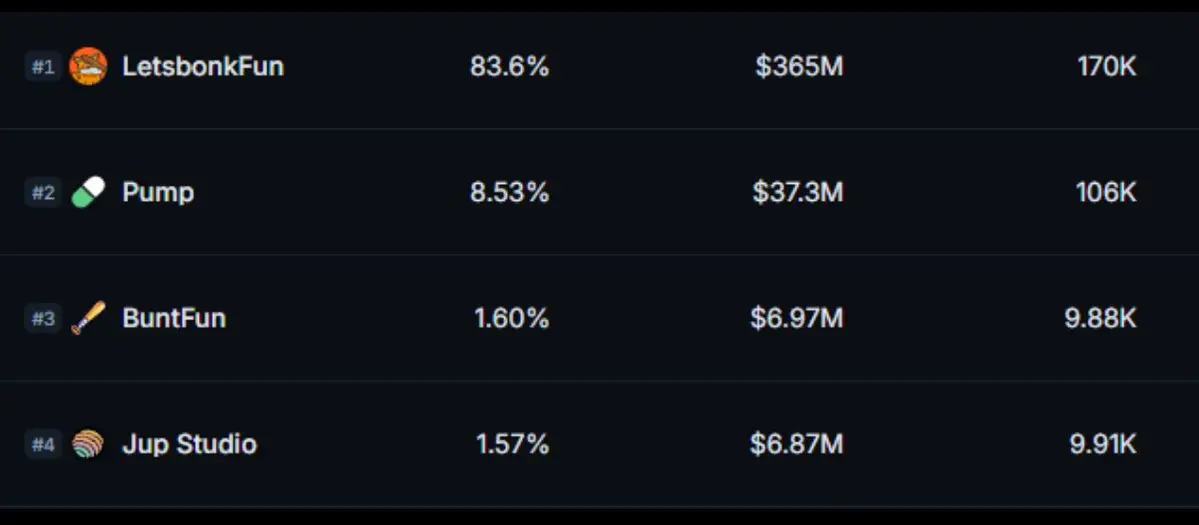Click the 1.57% share for Jup Studio
Image resolution: width=1199 pixels, height=525 pixels.
(x=512, y=444)
